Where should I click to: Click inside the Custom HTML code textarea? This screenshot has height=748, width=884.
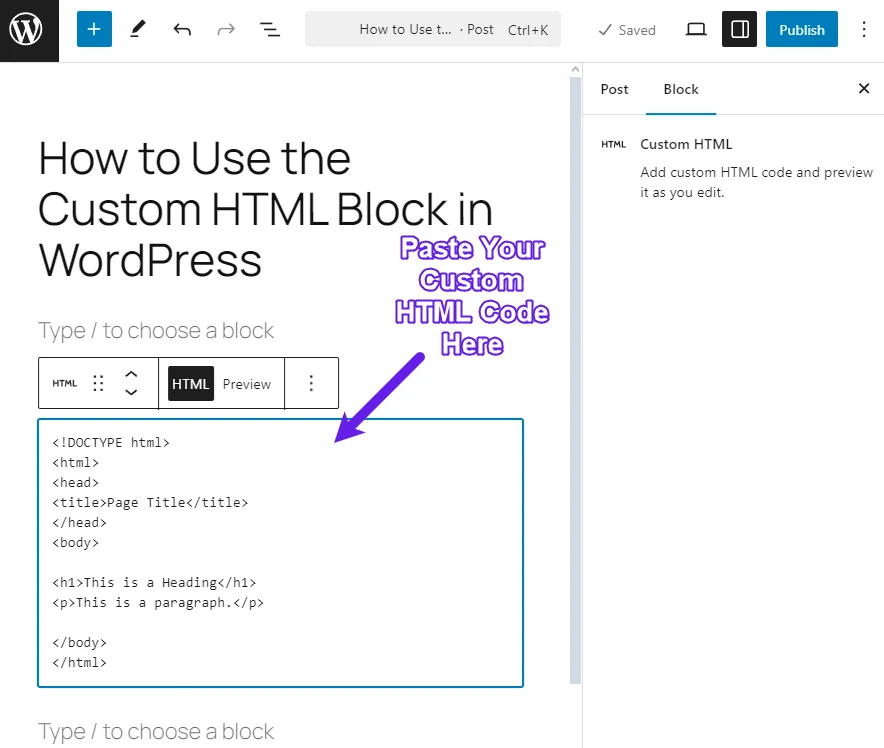click(280, 552)
